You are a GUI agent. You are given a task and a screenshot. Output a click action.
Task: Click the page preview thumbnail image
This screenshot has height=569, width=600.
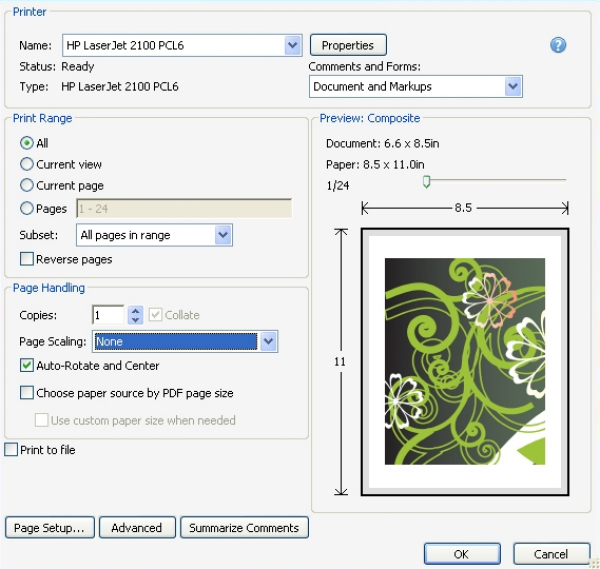click(x=465, y=362)
